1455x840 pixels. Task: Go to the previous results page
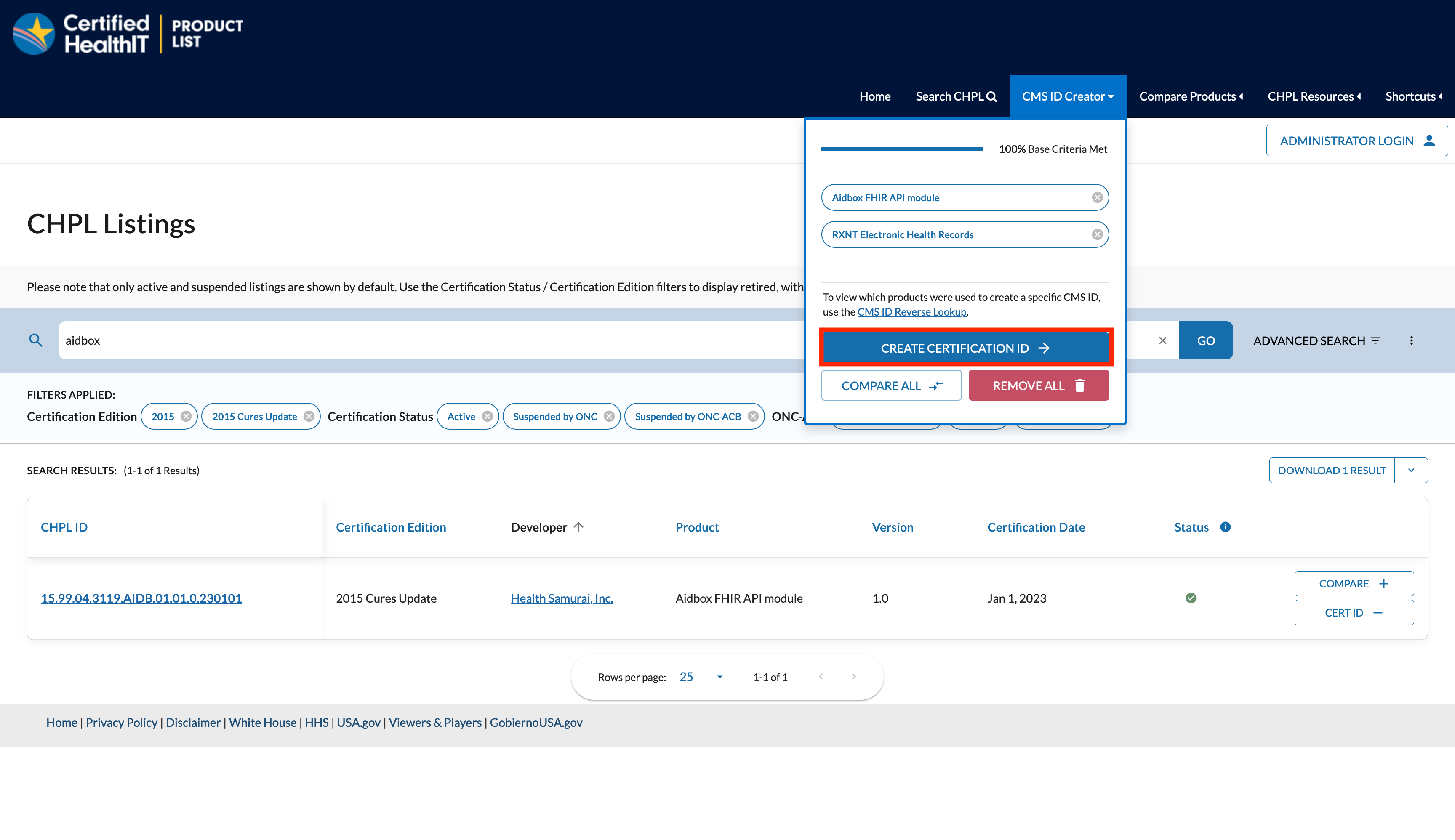(x=821, y=677)
